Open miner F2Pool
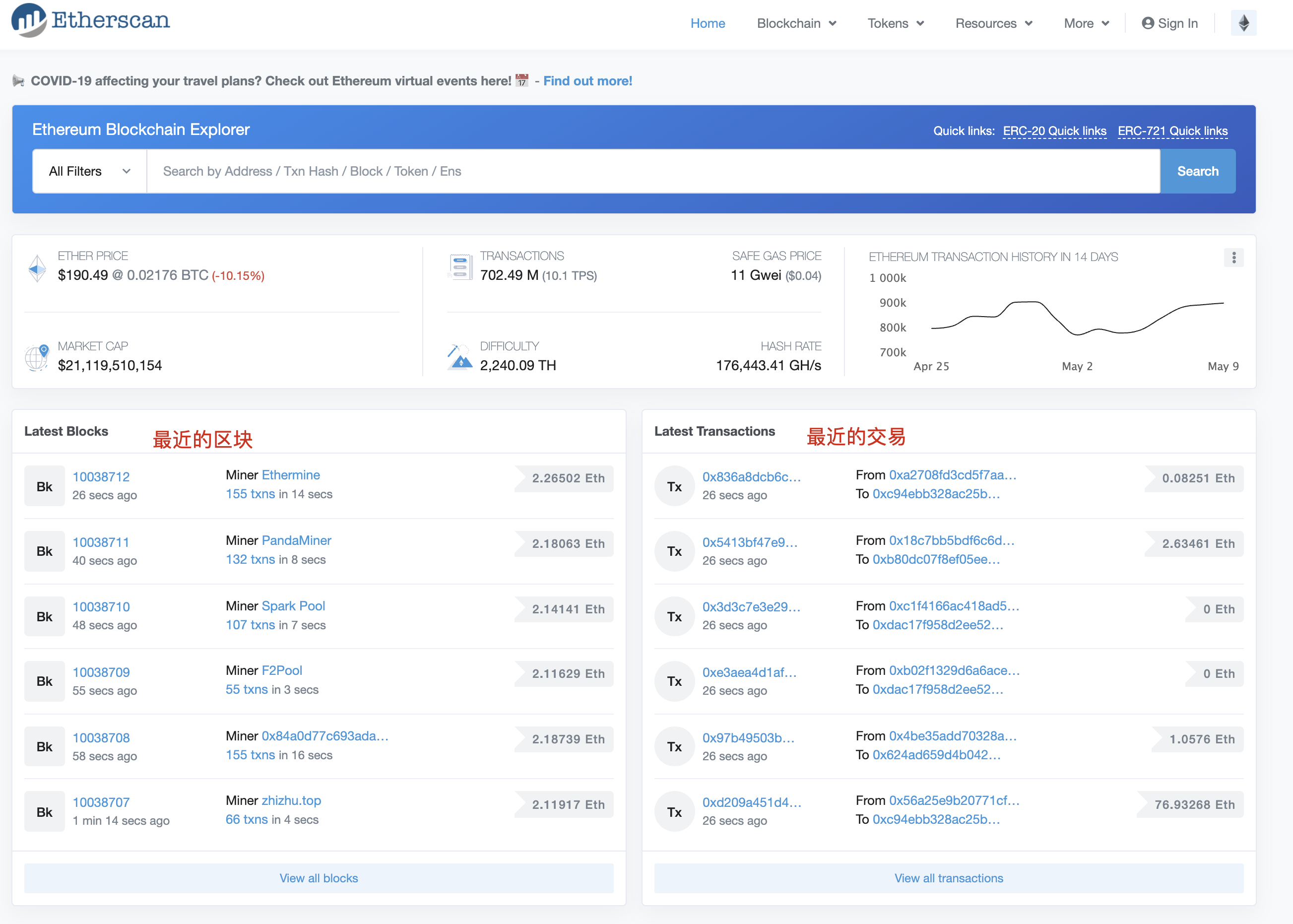1293x924 pixels. click(282, 670)
